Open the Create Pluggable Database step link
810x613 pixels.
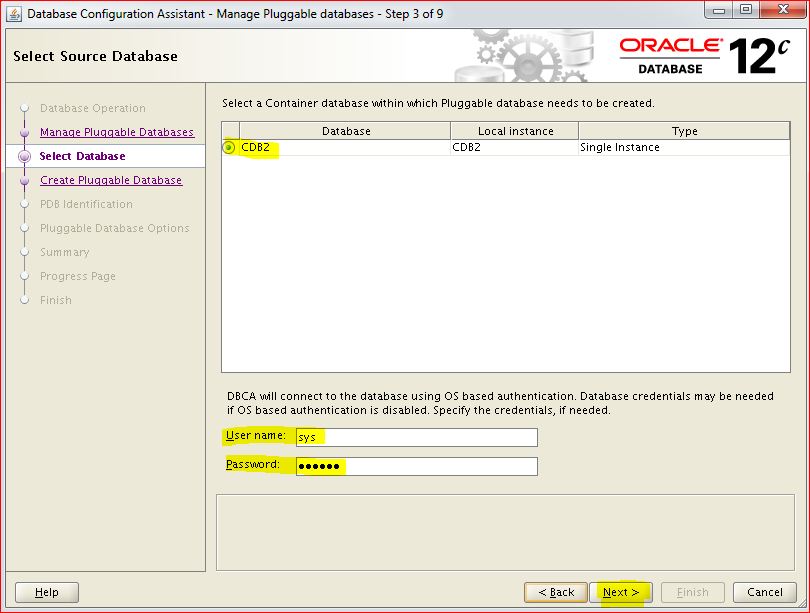[111, 180]
